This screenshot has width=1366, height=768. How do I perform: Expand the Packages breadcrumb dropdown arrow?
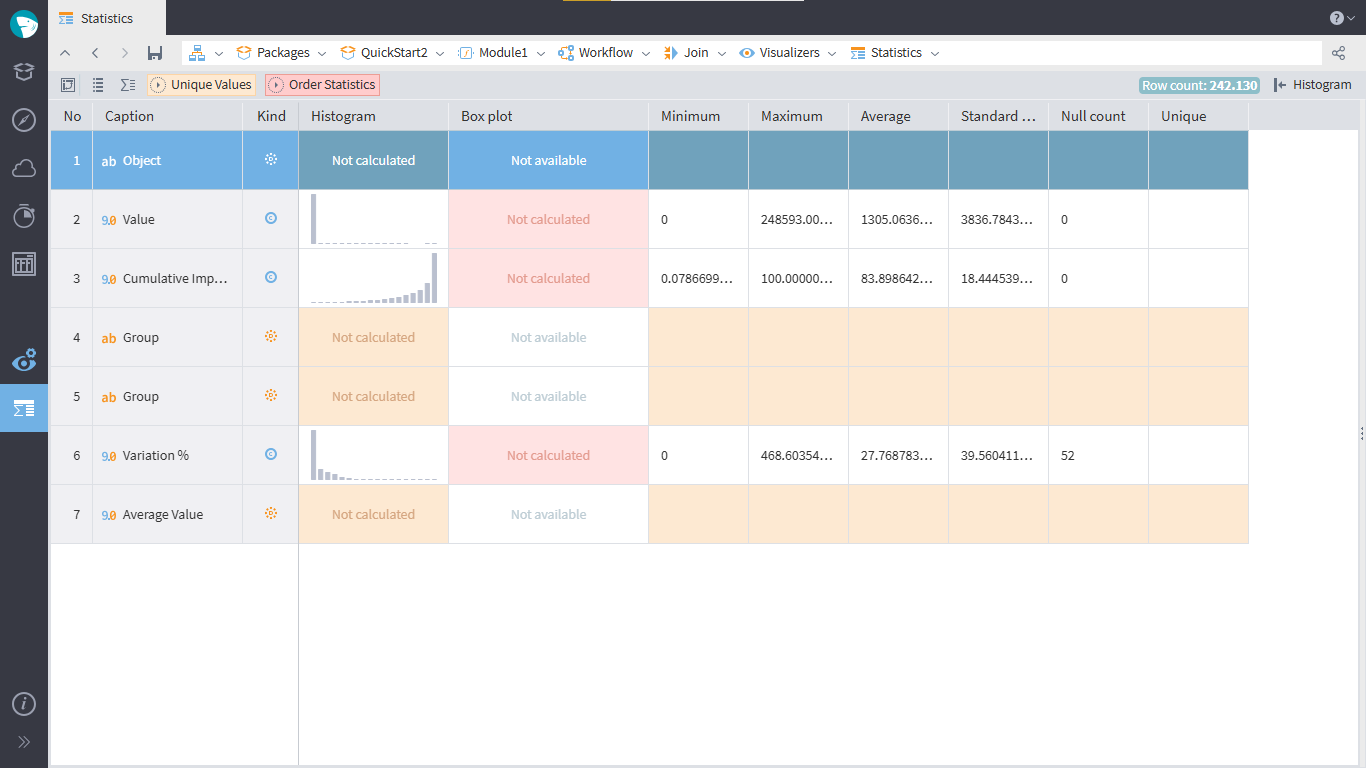point(322,53)
